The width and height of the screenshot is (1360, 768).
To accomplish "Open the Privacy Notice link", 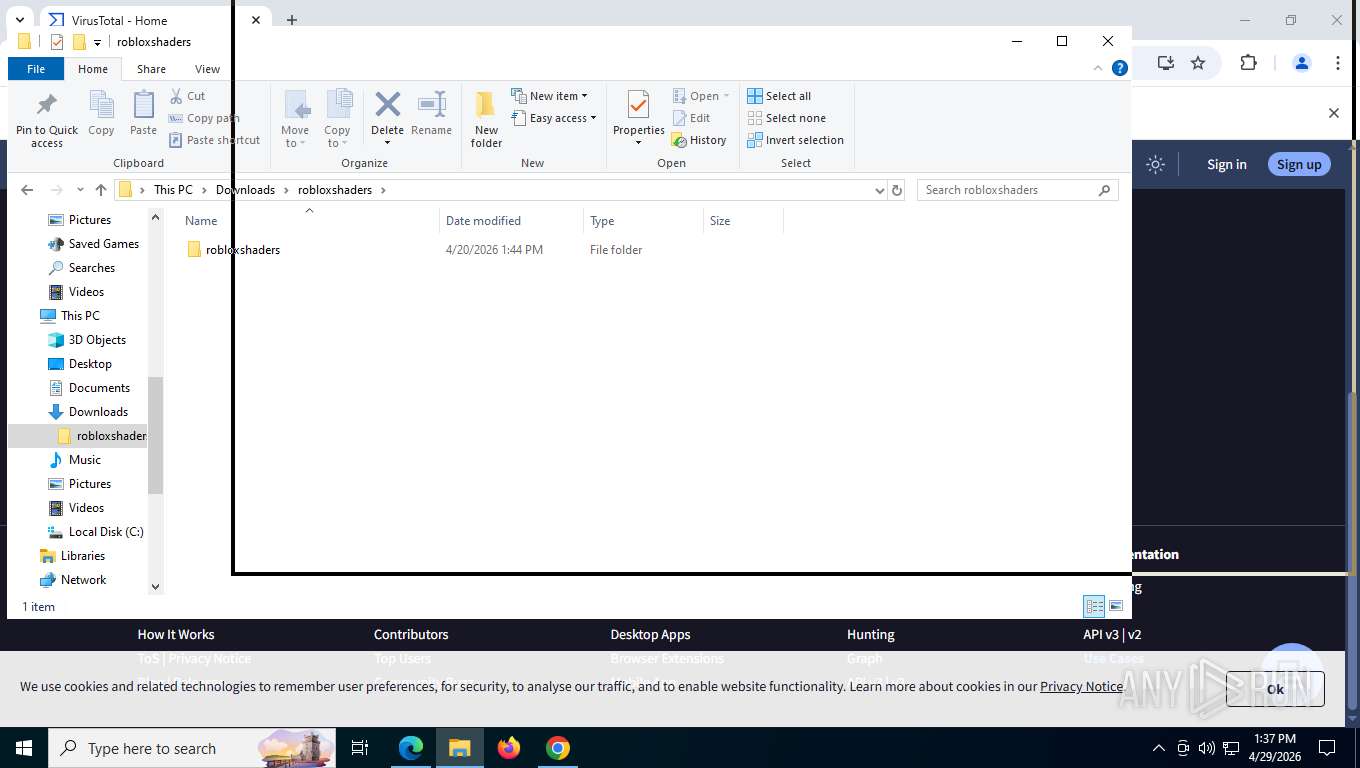I will pyautogui.click(x=1081, y=686).
